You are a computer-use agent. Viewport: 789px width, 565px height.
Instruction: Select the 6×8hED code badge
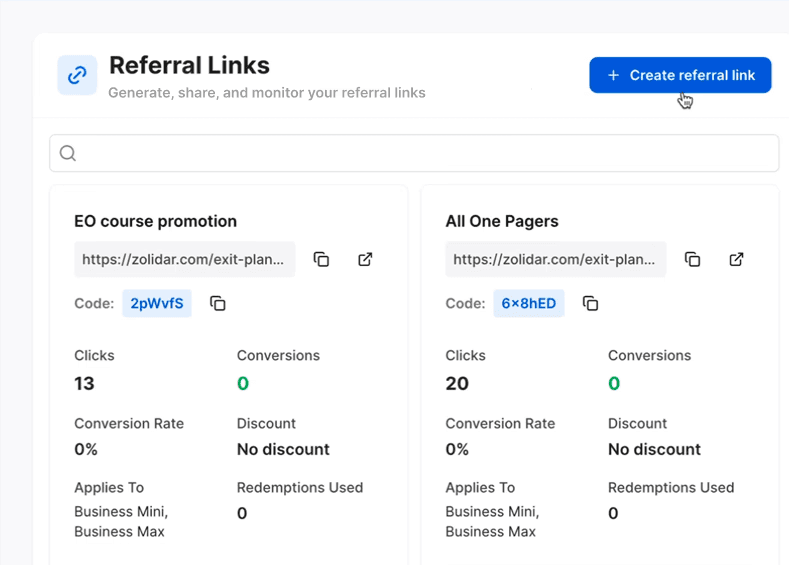(x=528, y=303)
